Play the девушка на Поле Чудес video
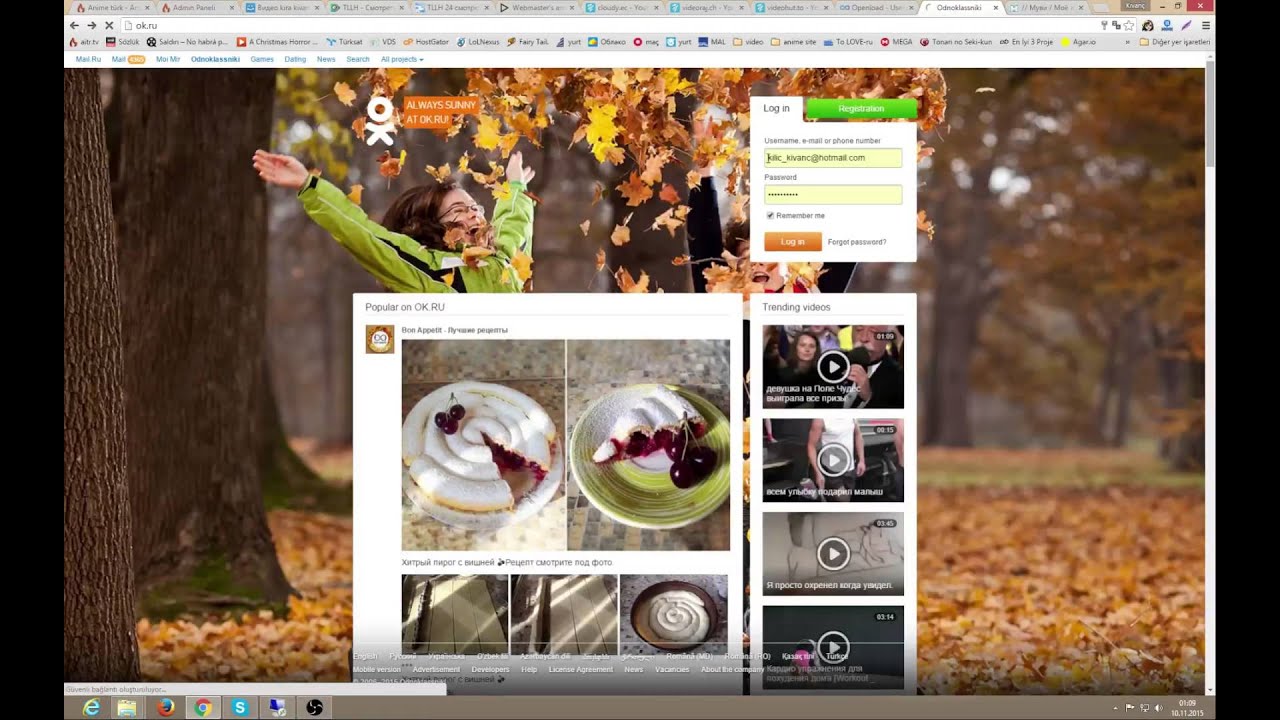The image size is (1280, 720). (x=833, y=366)
